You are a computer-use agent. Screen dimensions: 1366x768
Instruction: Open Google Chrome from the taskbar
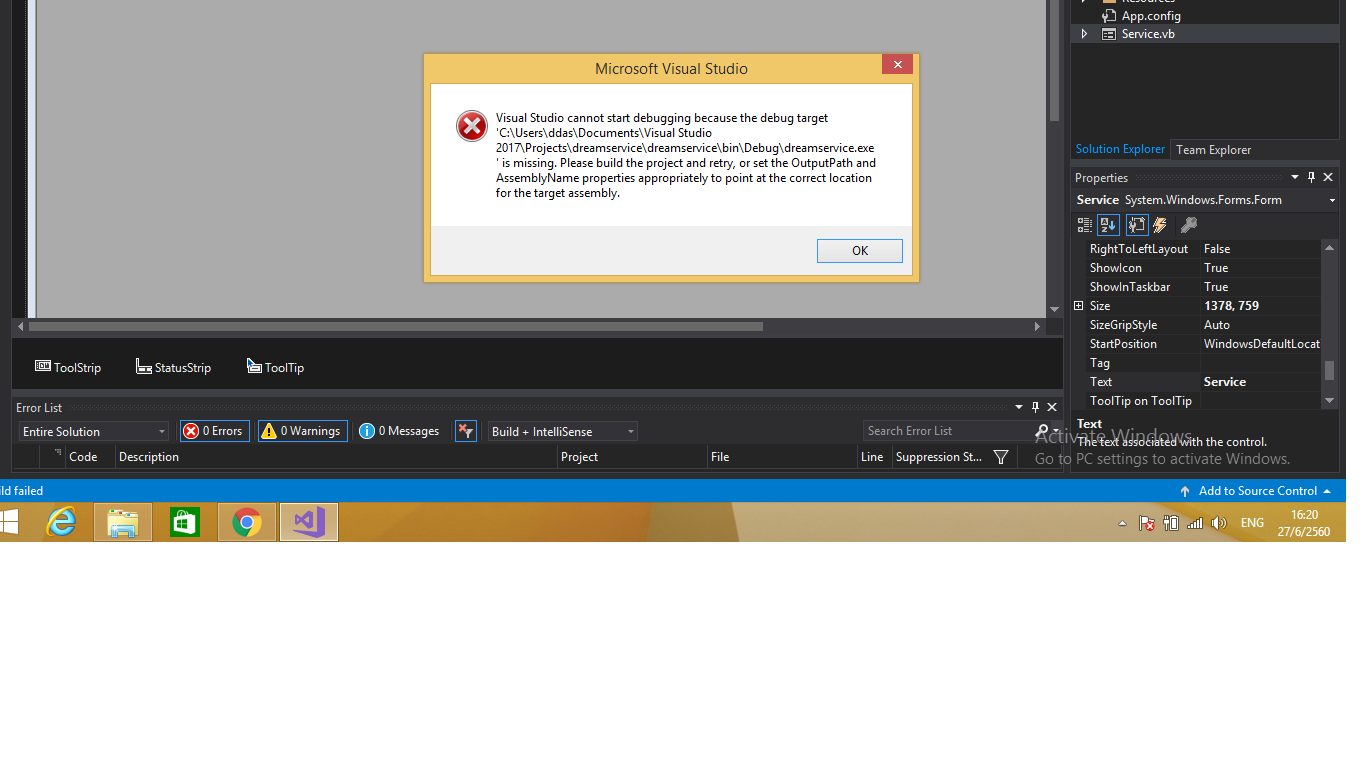click(247, 522)
